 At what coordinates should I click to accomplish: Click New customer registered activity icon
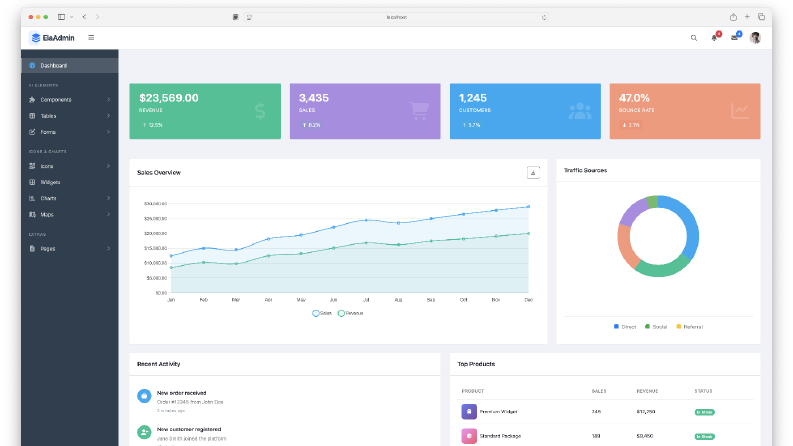(144, 432)
